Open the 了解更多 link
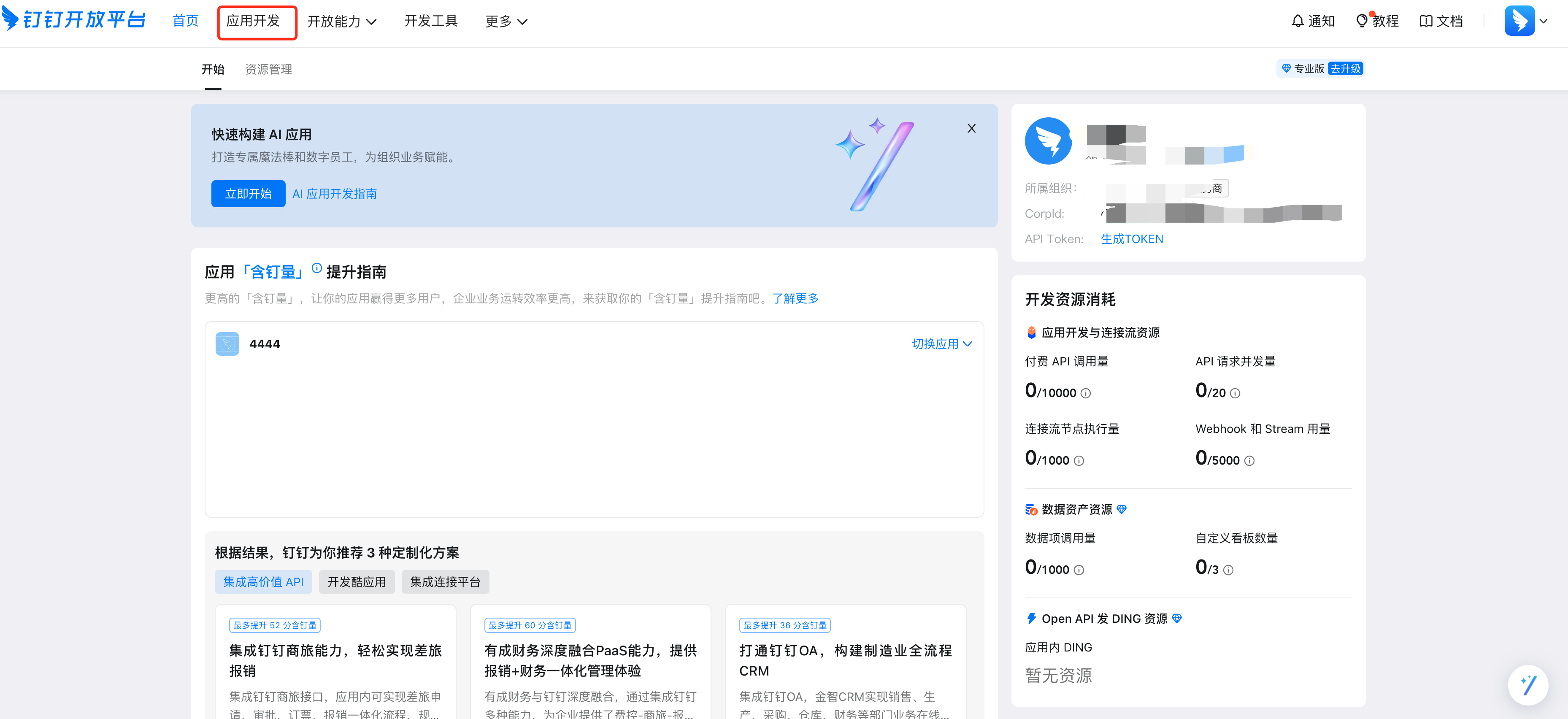 pyautogui.click(x=795, y=298)
